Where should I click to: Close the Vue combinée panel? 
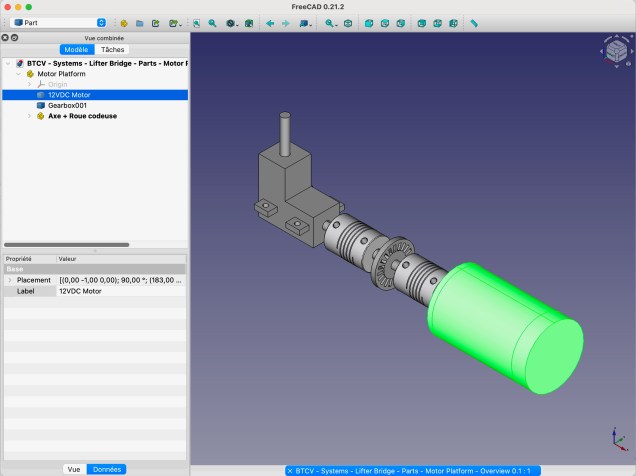6,38
